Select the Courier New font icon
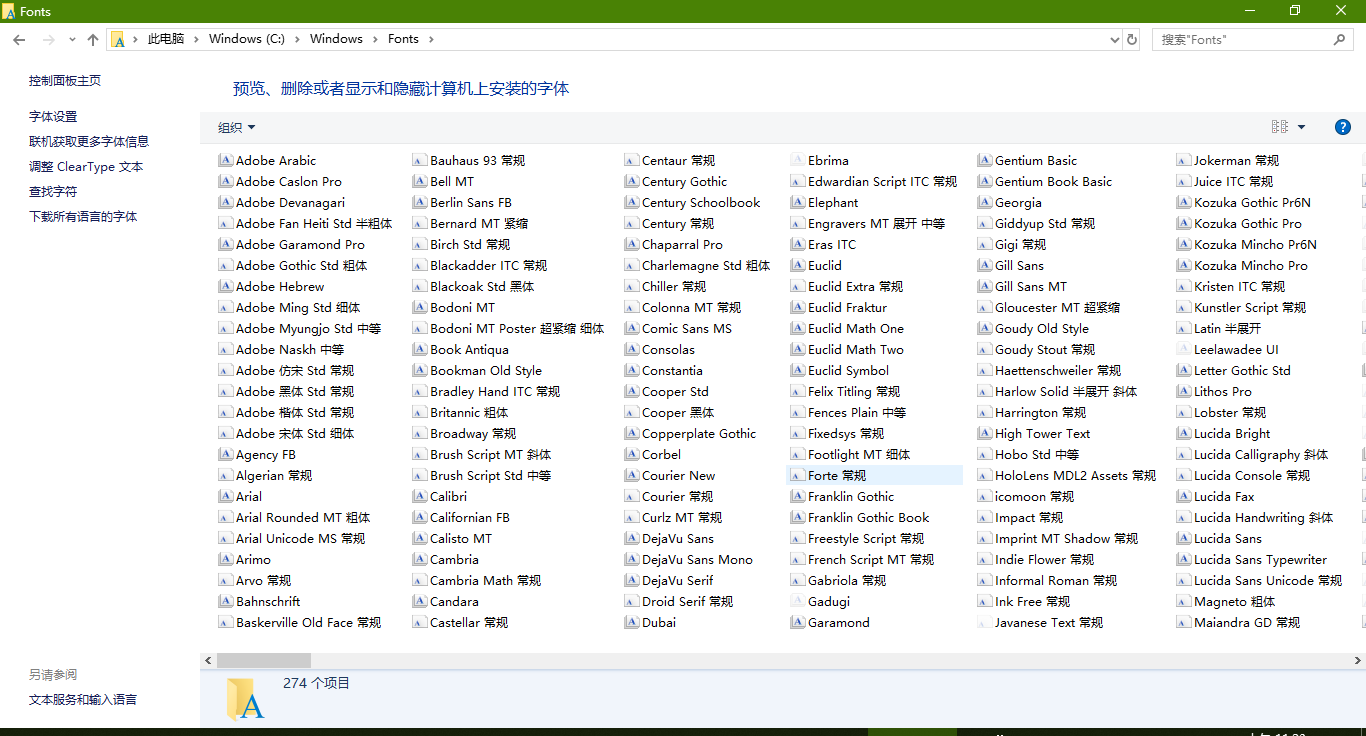Screen dimensions: 1366x736 (632, 475)
